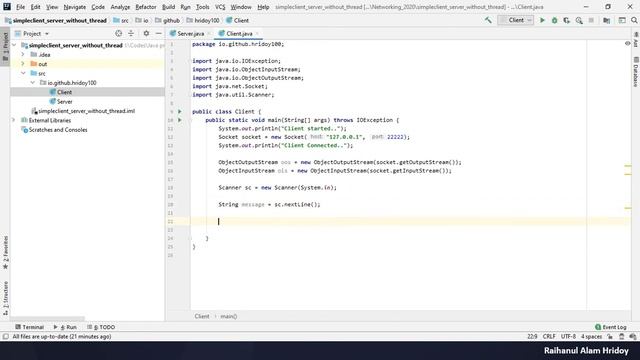
Task: Open the Edit menu
Action: [36, 7]
